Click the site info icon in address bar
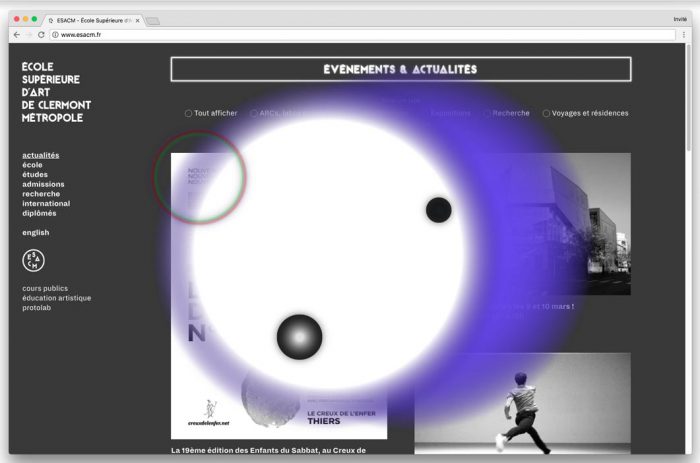700x463 pixels. [55, 34]
